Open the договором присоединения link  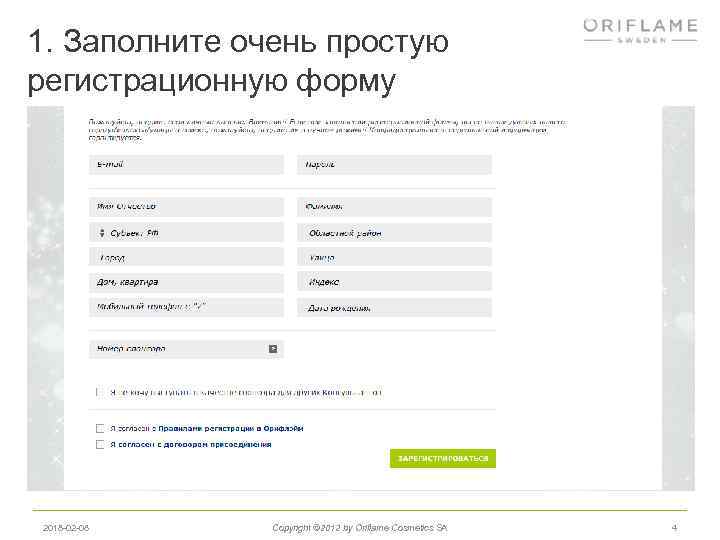tap(218, 444)
